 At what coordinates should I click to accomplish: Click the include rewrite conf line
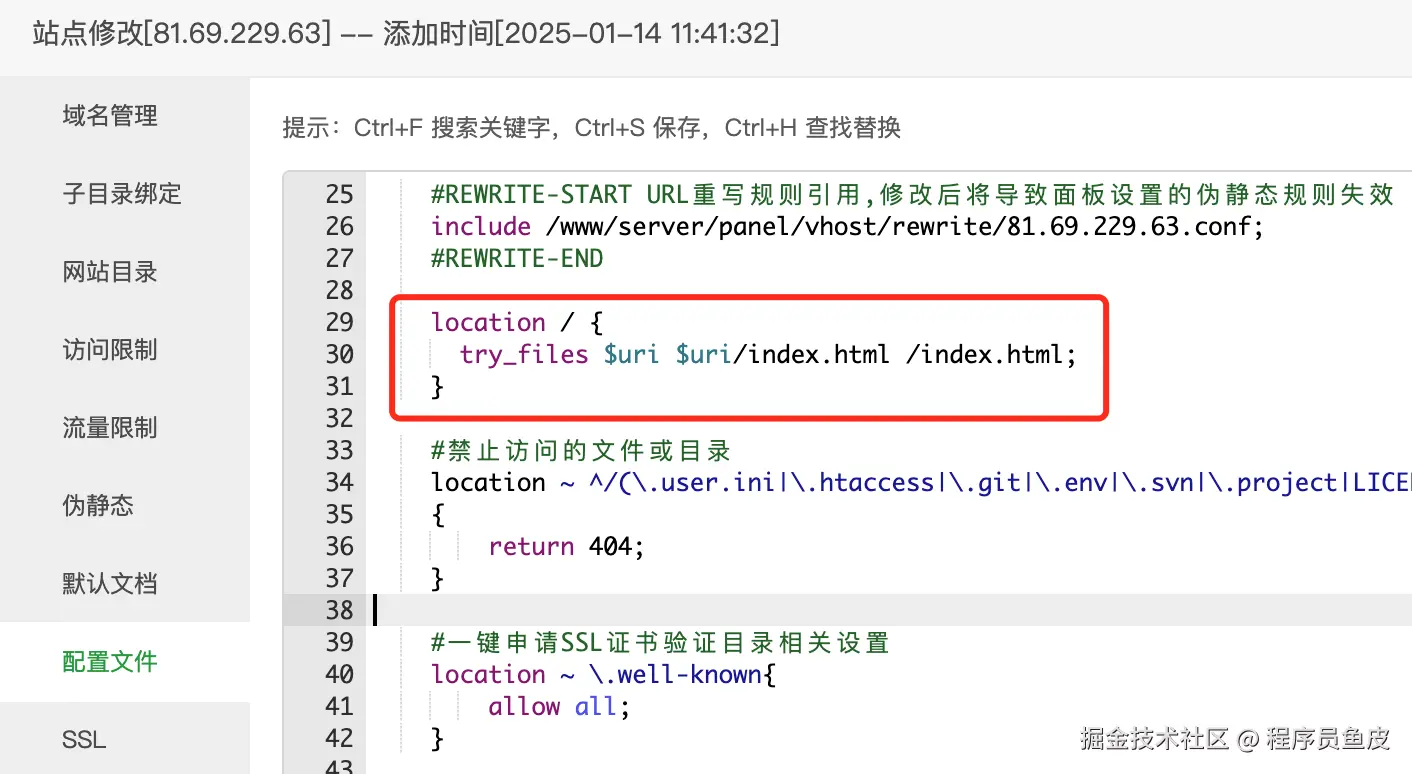point(847,226)
